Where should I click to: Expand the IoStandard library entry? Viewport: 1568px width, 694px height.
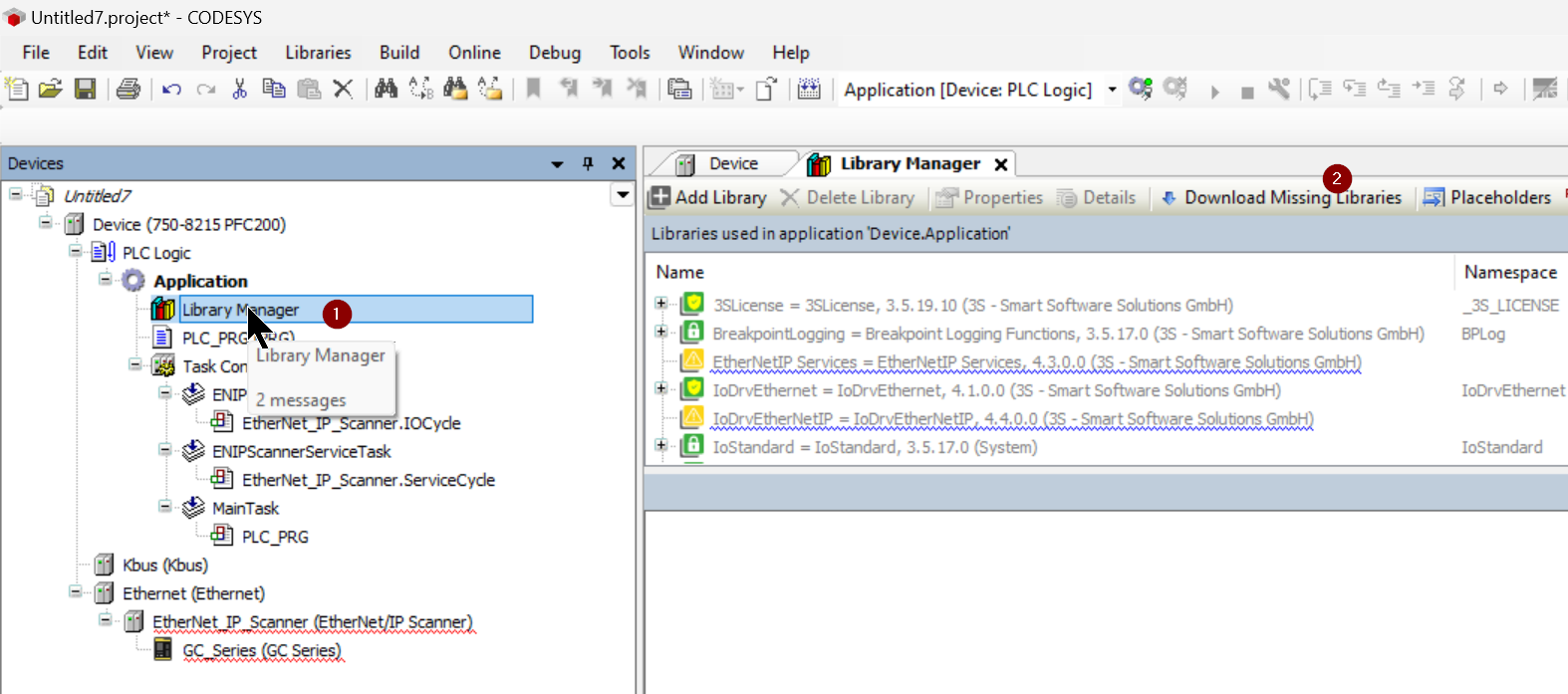[661, 445]
